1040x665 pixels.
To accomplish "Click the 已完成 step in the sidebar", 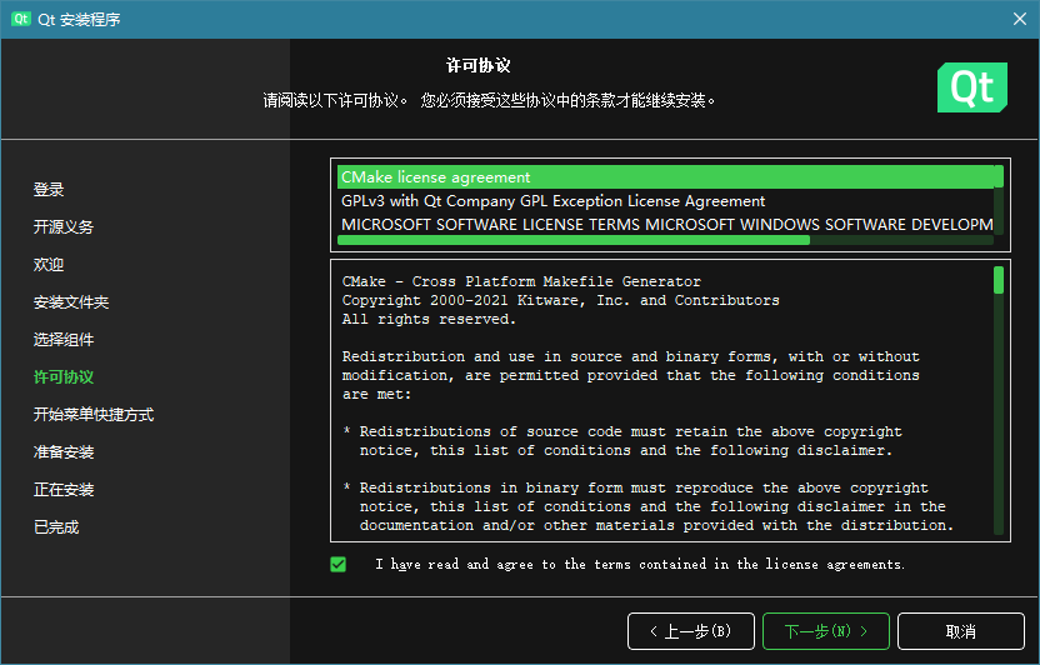I will [56, 527].
